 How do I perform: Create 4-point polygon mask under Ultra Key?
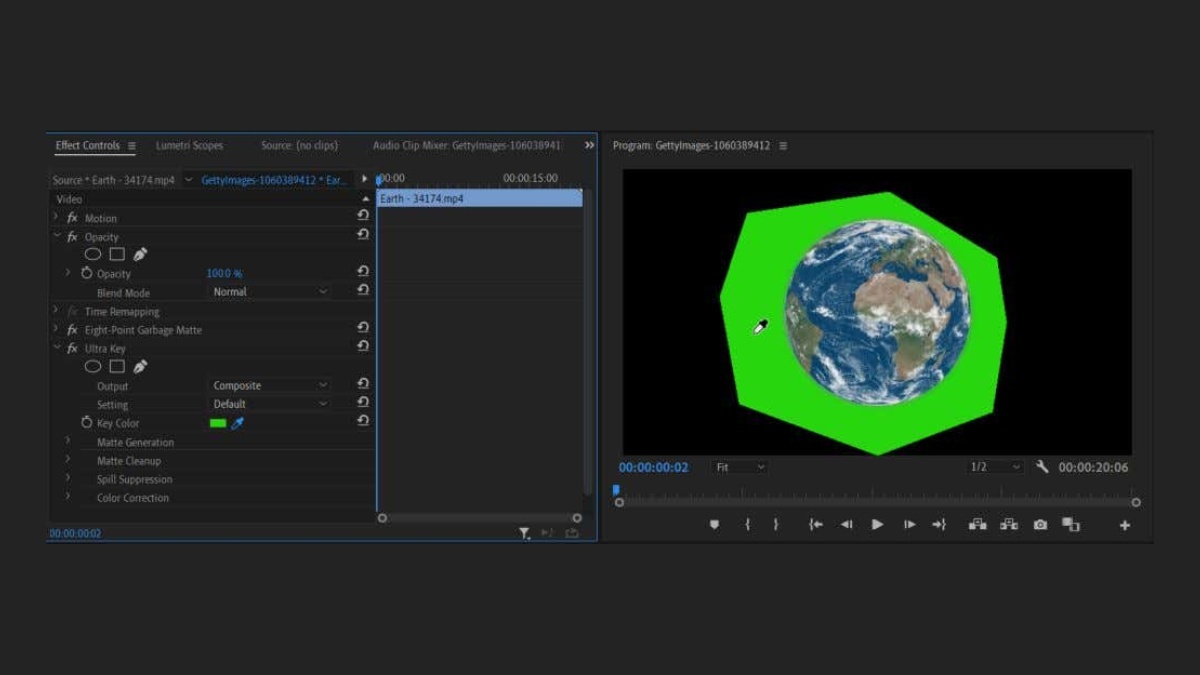117,367
